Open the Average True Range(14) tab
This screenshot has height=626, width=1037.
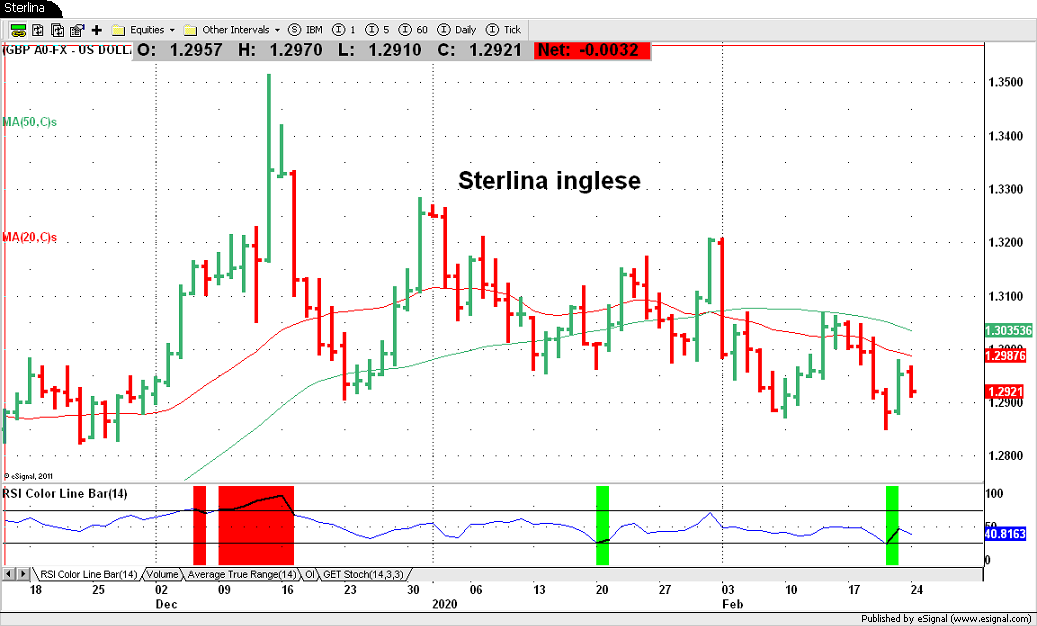coord(241,574)
